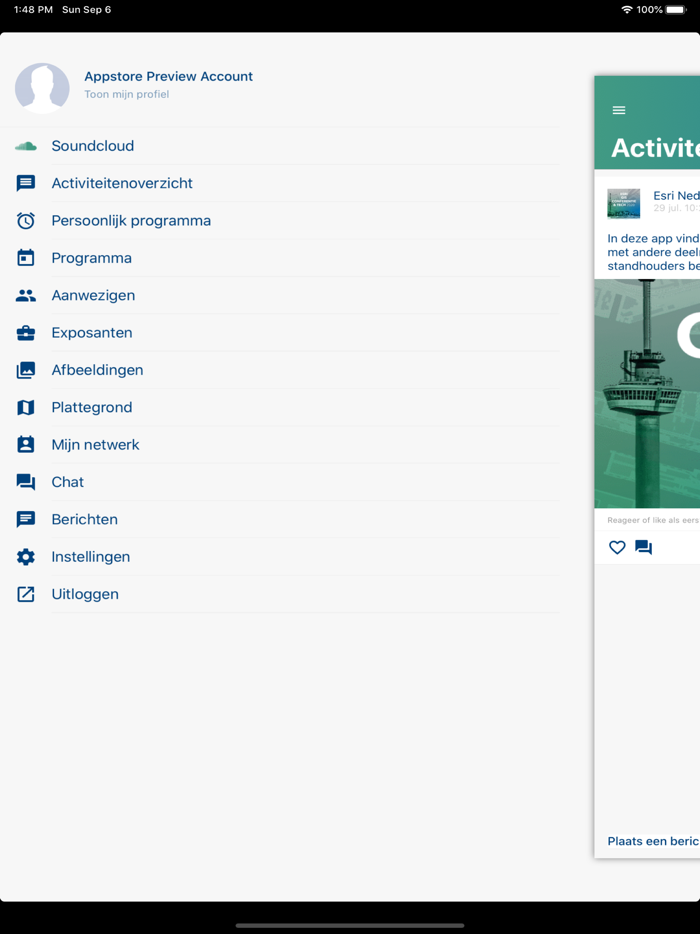Tap the alarm clock icon for Persoonlijk programma
700x934 pixels.
click(26, 221)
